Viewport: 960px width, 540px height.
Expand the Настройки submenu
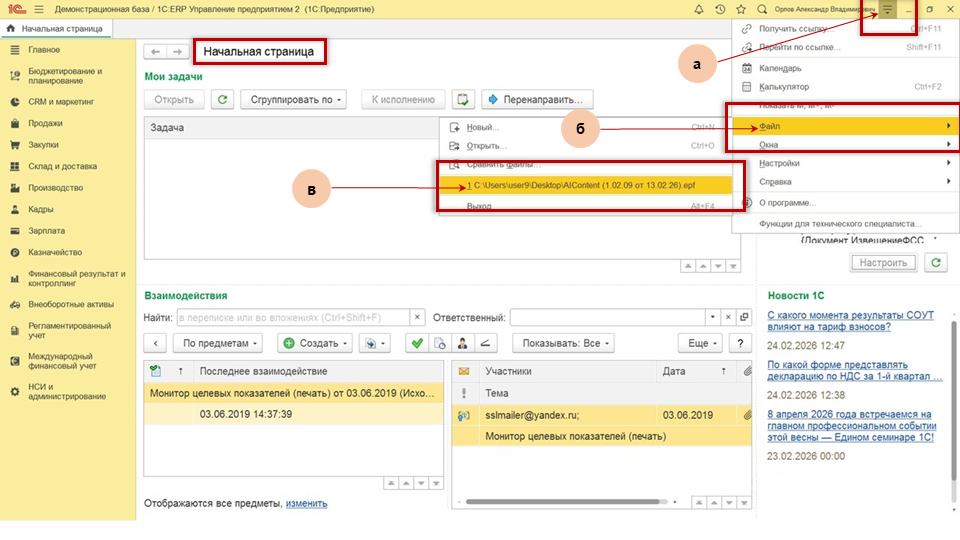tap(845, 163)
